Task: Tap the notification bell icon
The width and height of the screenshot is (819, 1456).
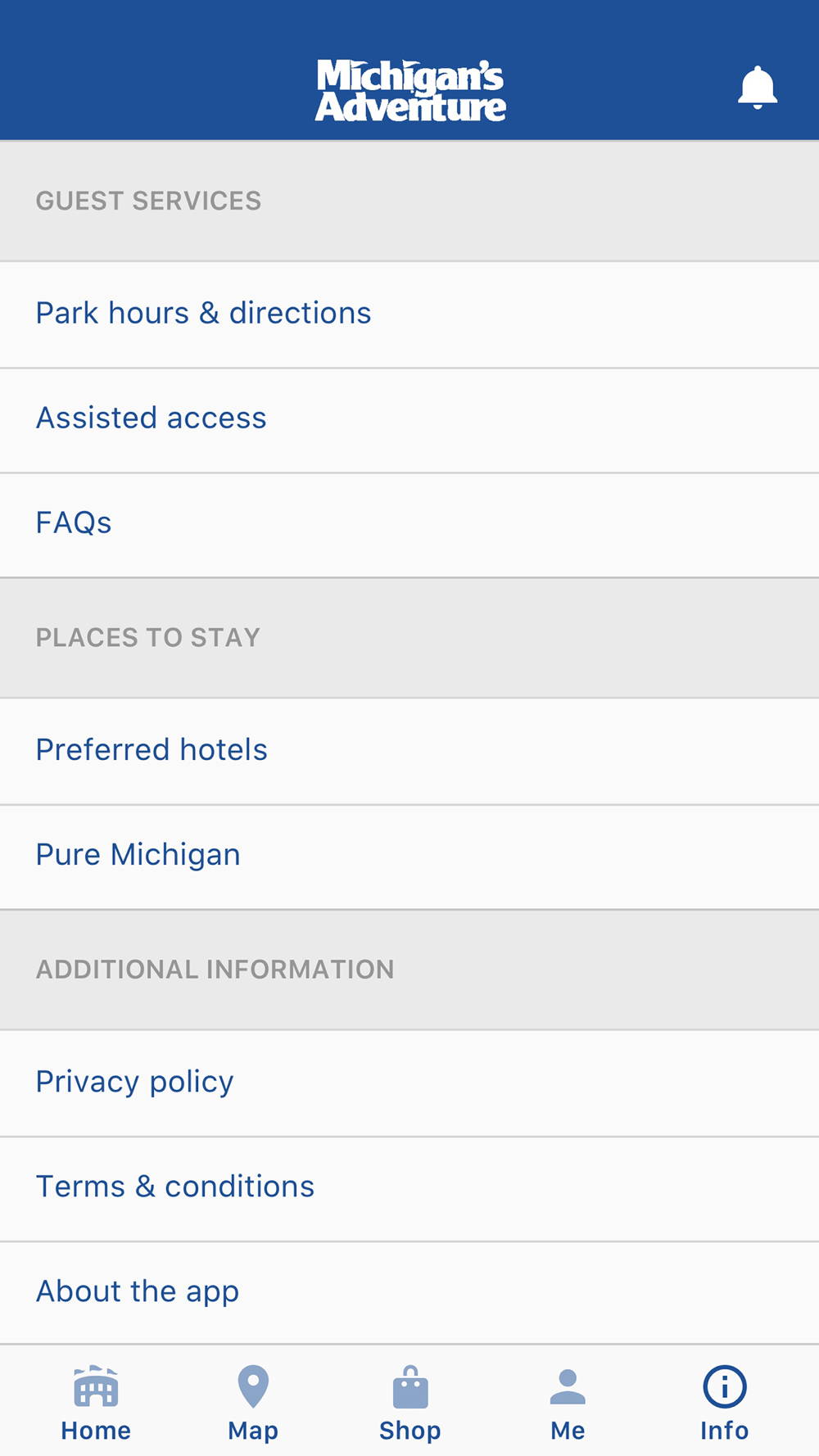Action: tap(758, 88)
